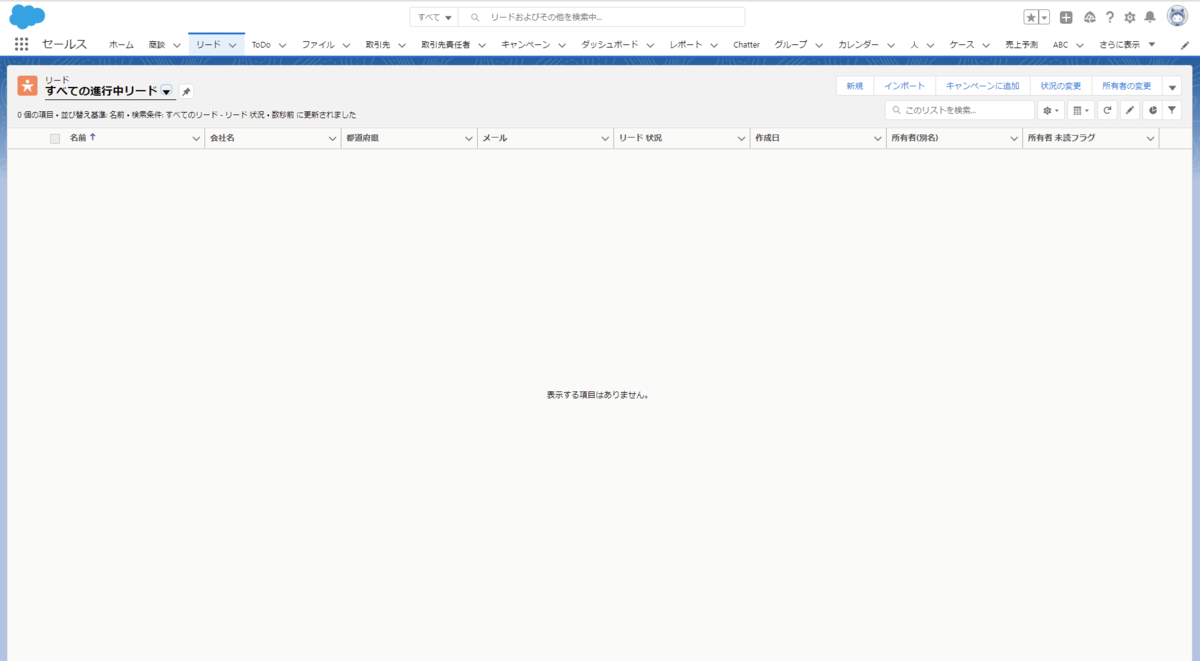Pin the すべての進行中リード list view

(186, 91)
